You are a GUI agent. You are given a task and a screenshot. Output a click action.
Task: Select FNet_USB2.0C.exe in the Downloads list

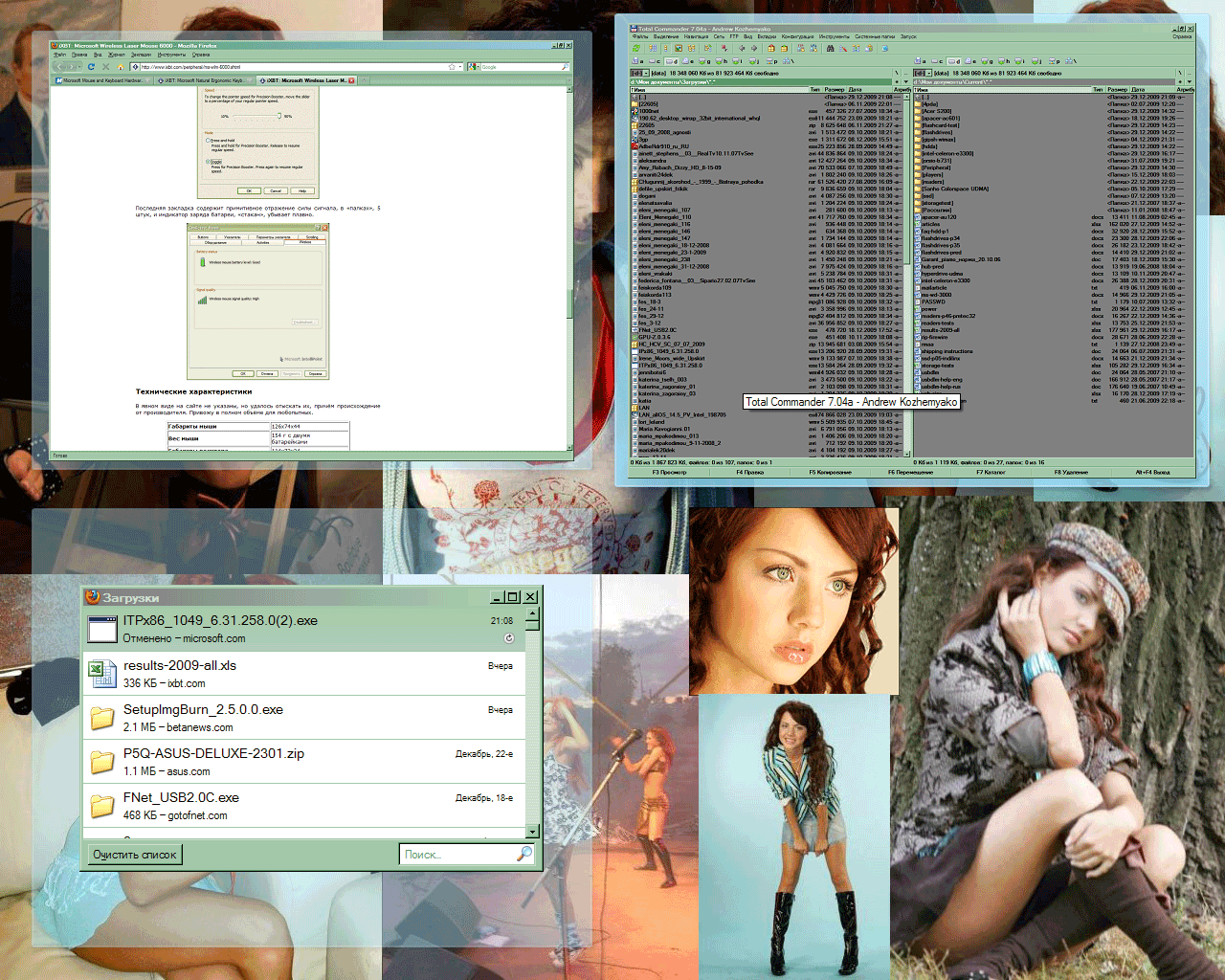click(305, 806)
